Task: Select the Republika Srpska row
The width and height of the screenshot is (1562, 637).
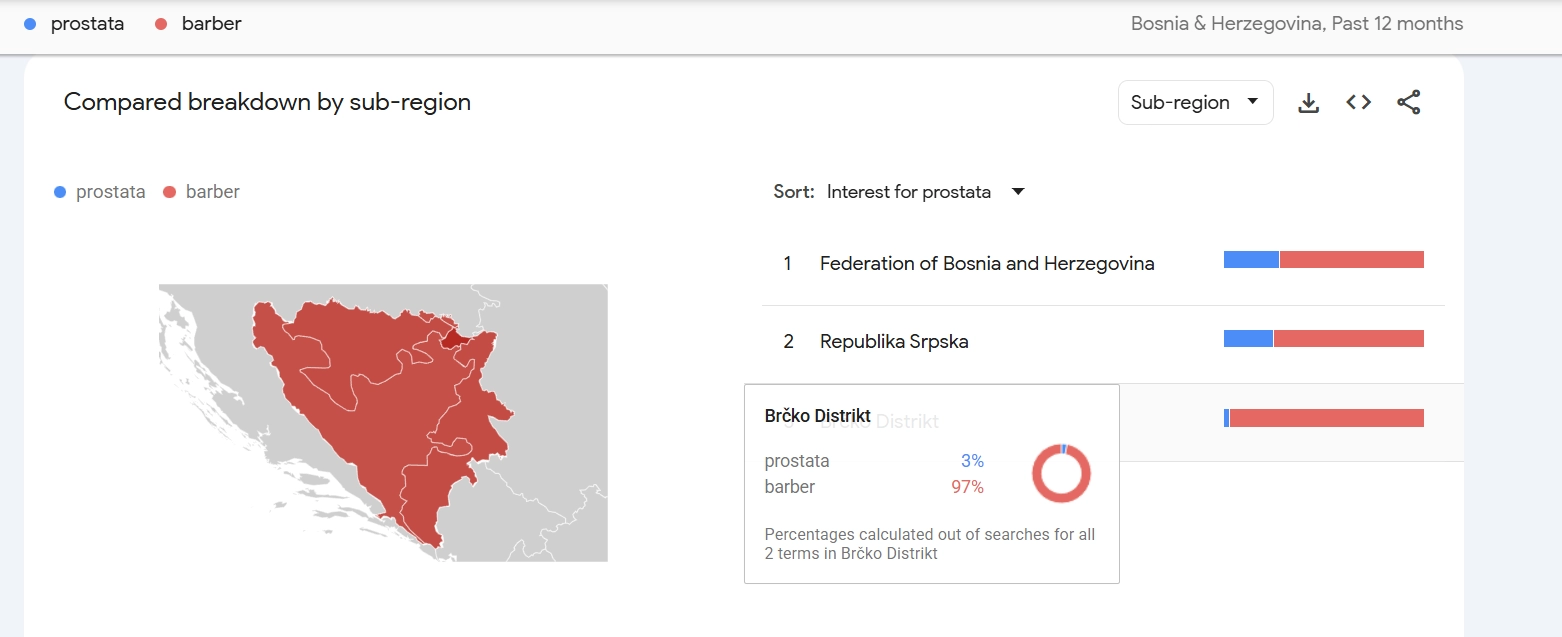Action: tap(893, 342)
